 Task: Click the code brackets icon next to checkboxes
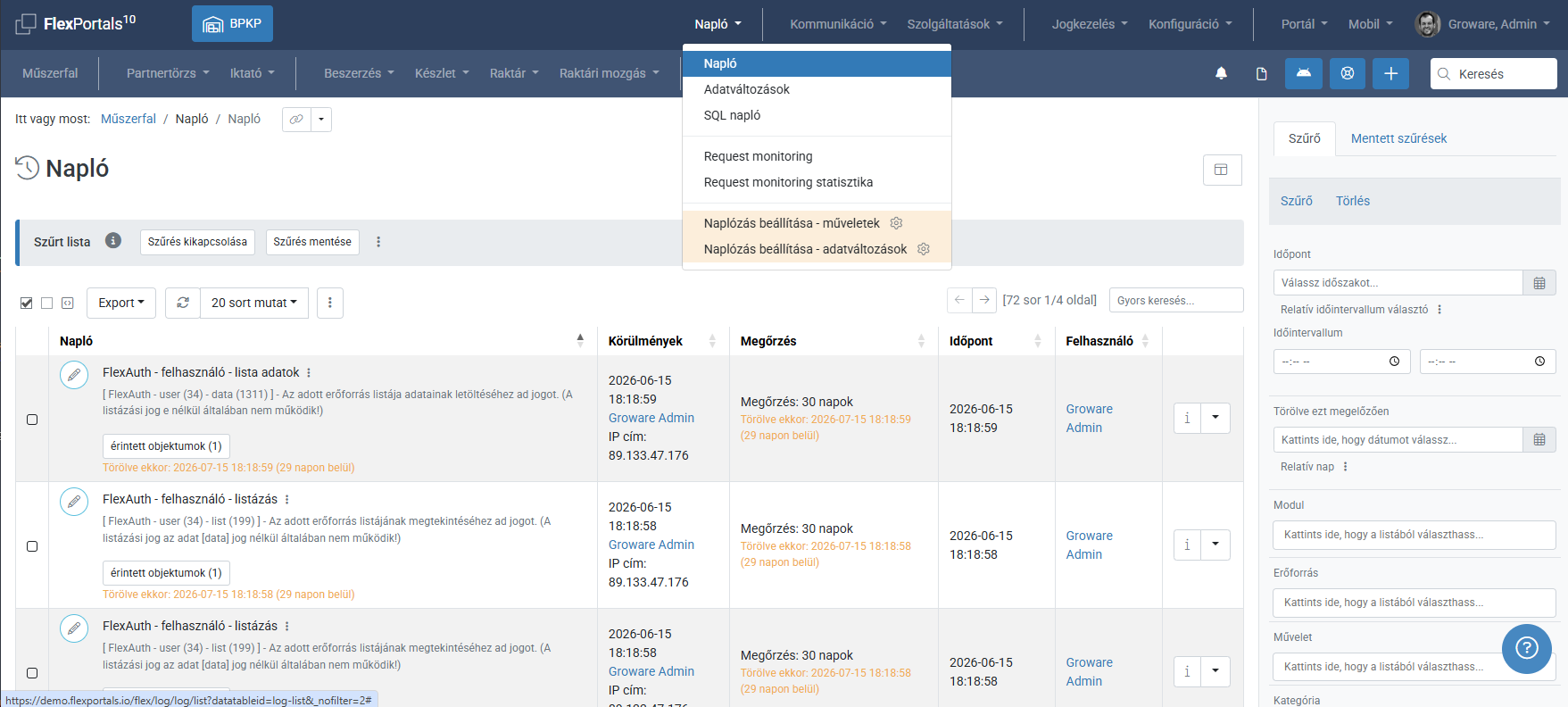click(68, 303)
